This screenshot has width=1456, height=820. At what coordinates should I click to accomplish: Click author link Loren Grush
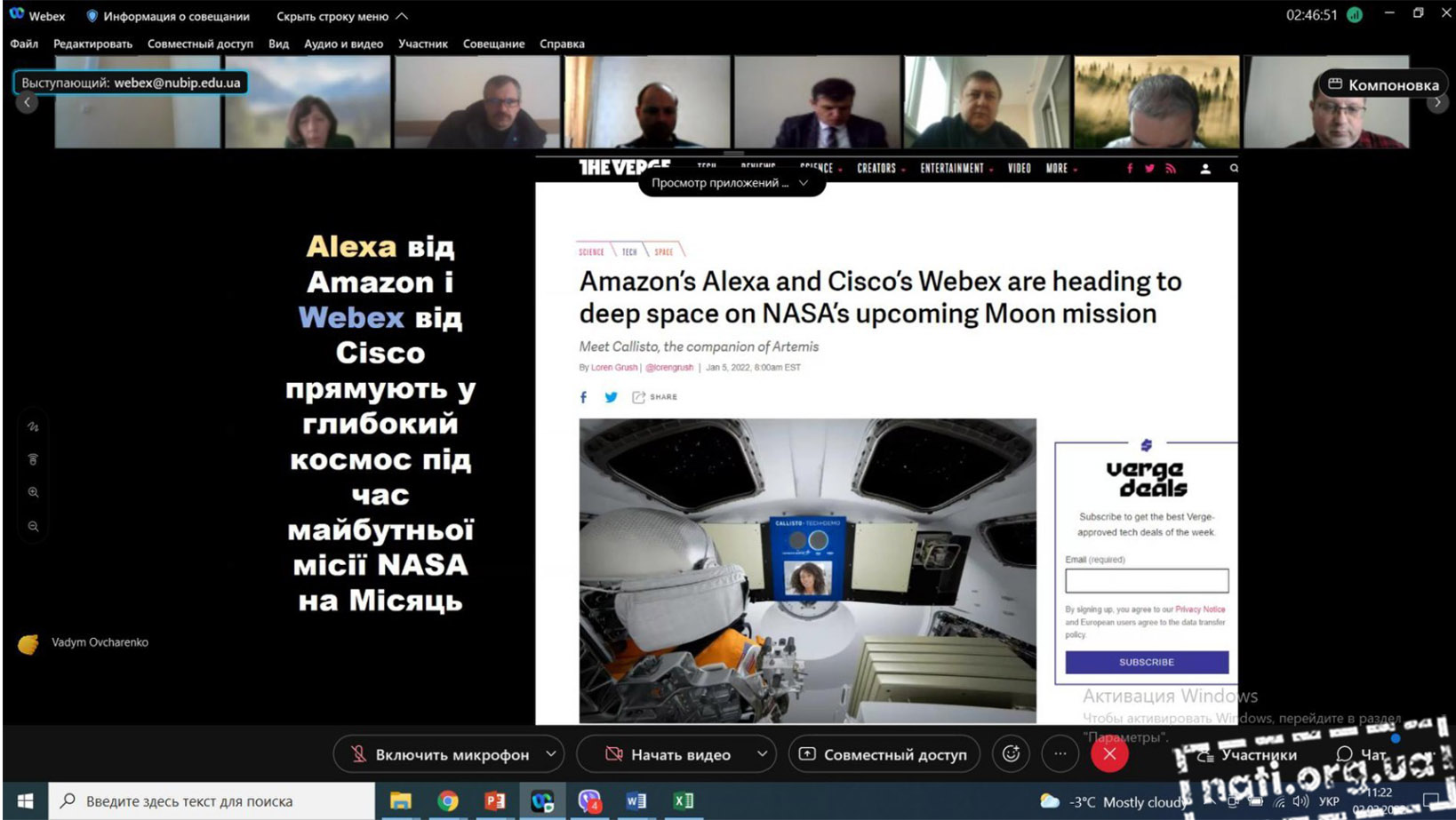point(614,367)
